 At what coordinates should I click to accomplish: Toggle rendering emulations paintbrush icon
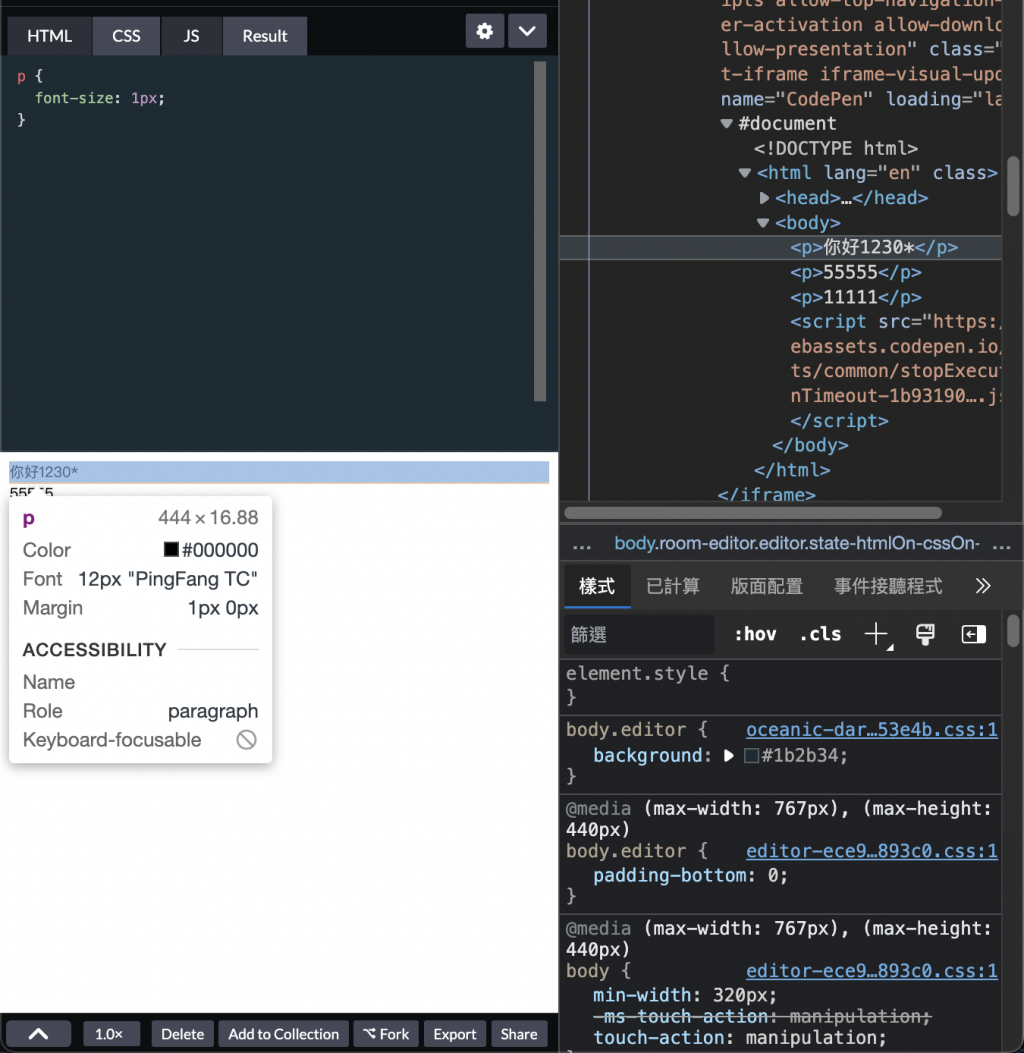click(925, 634)
